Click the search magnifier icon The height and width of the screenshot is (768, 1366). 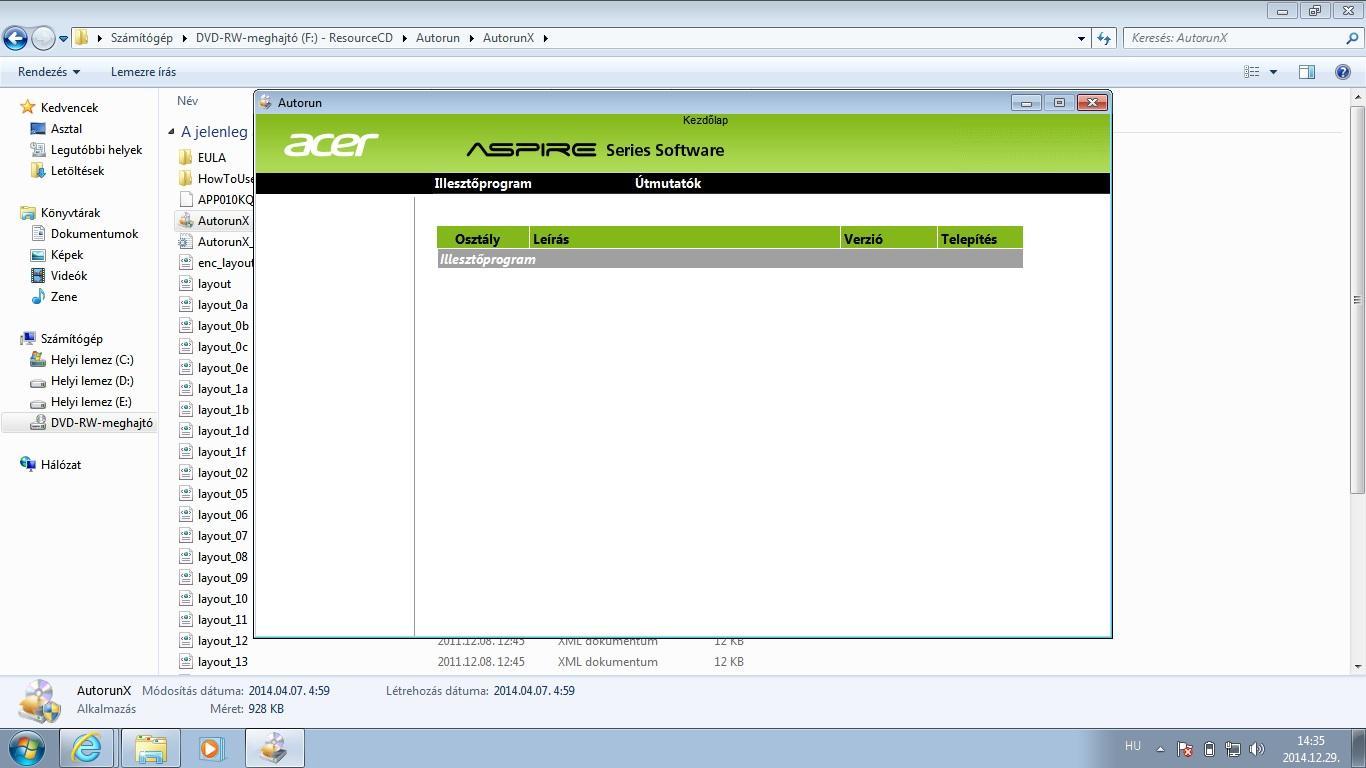pos(1354,38)
